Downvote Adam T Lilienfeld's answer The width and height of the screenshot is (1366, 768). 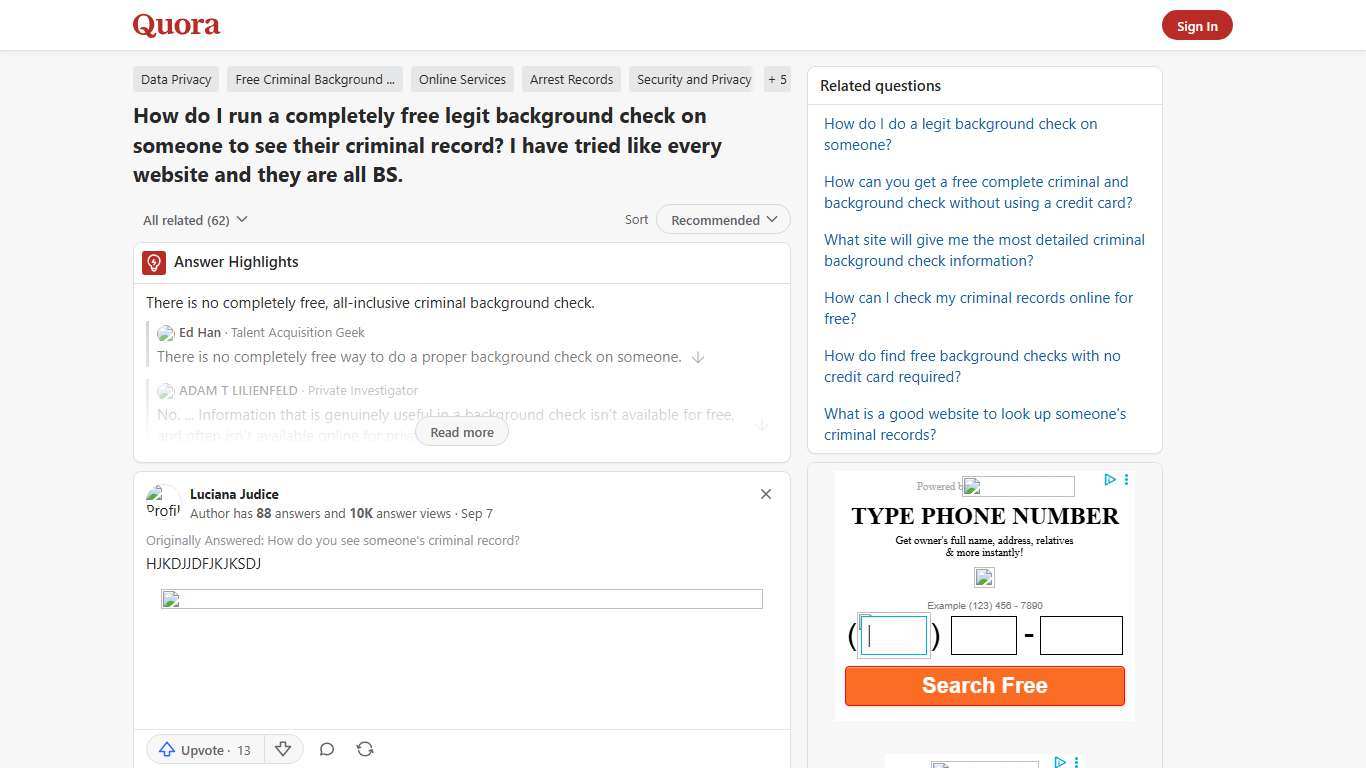click(762, 424)
